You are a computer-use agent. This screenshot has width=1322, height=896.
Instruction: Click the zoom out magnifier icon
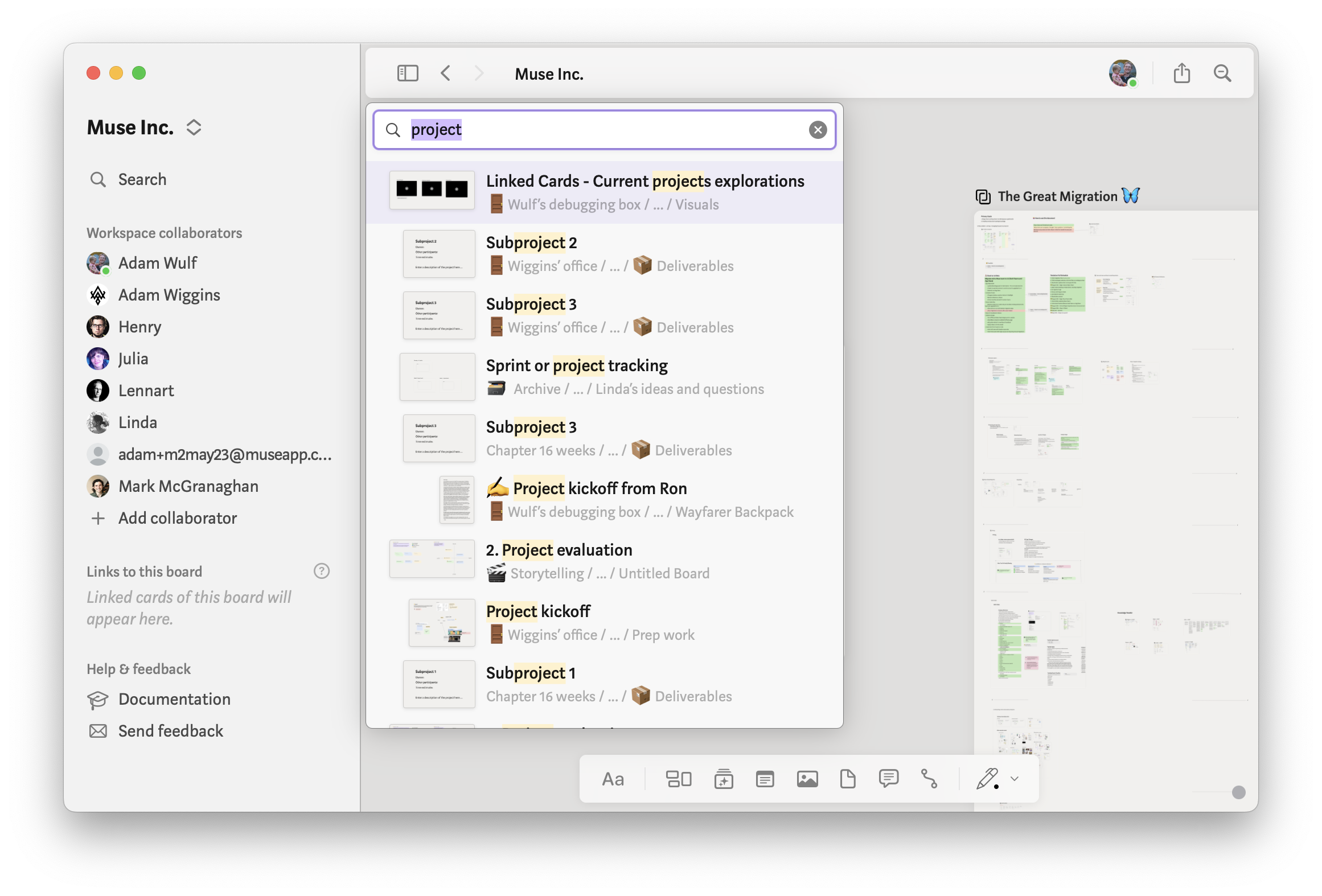click(1222, 73)
